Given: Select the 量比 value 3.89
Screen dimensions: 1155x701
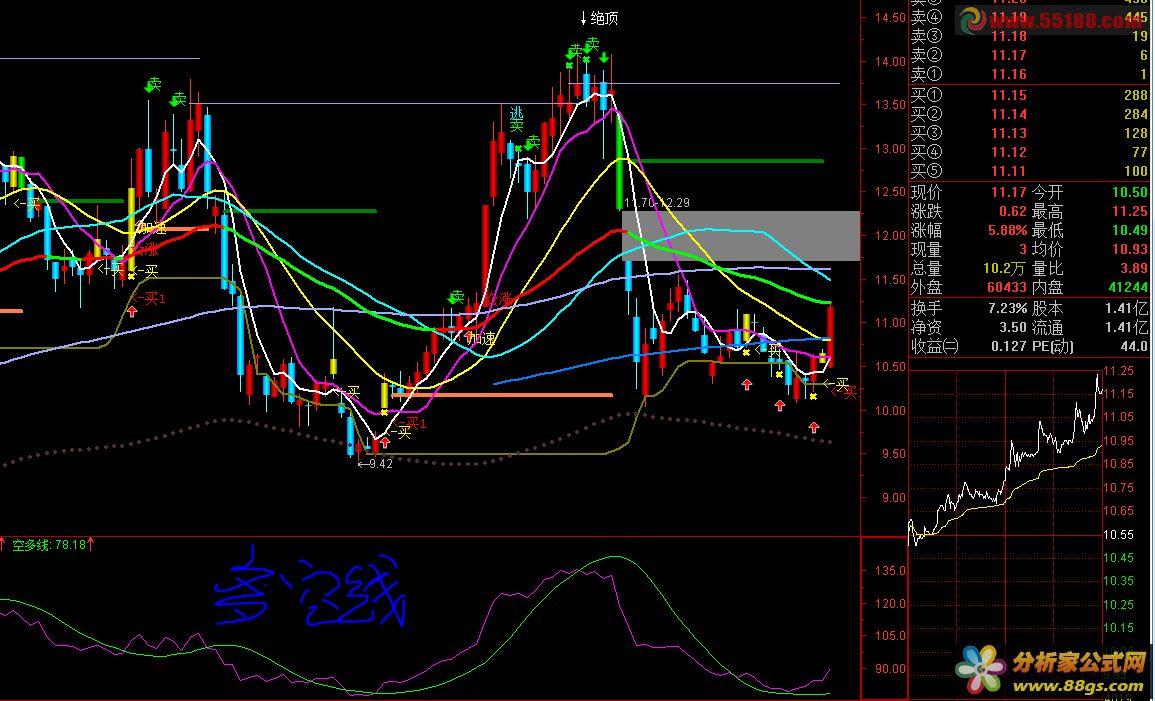Looking at the screenshot, I should (x=1134, y=270).
